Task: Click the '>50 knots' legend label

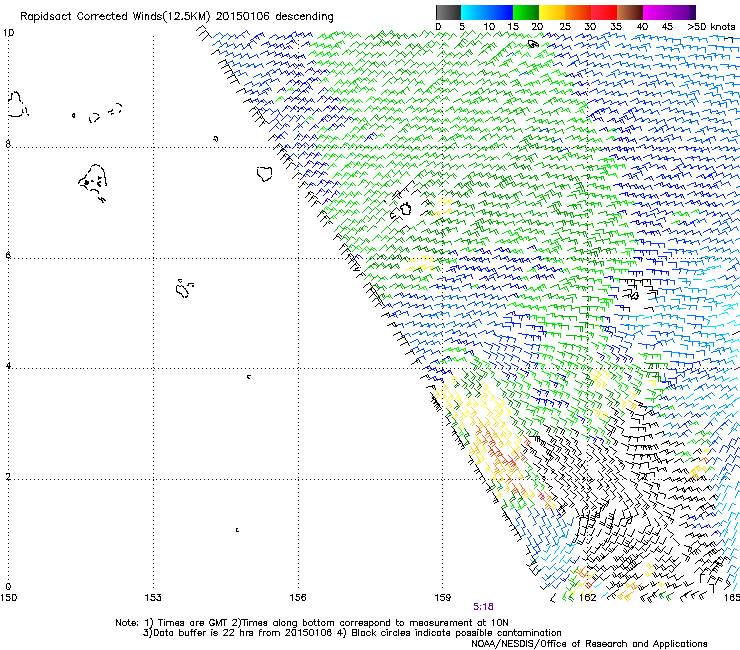Action: tap(711, 27)
